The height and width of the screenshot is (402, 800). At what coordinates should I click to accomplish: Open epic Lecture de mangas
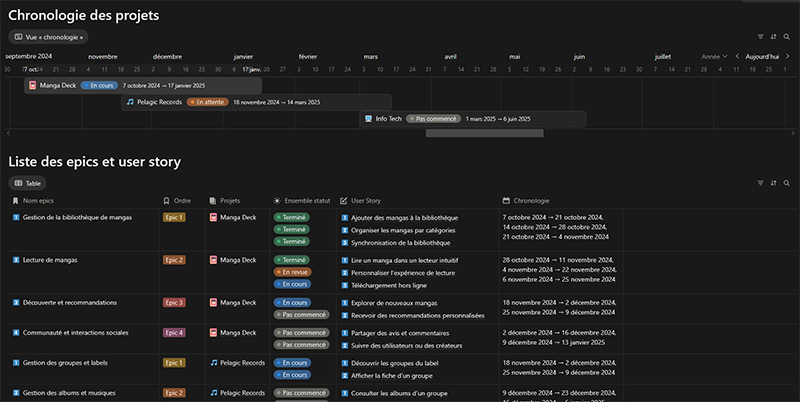(x=50, y=260)
